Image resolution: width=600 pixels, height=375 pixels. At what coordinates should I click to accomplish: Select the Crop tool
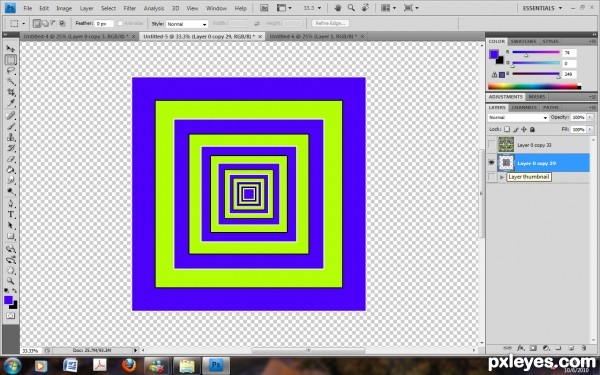point(11,92)
